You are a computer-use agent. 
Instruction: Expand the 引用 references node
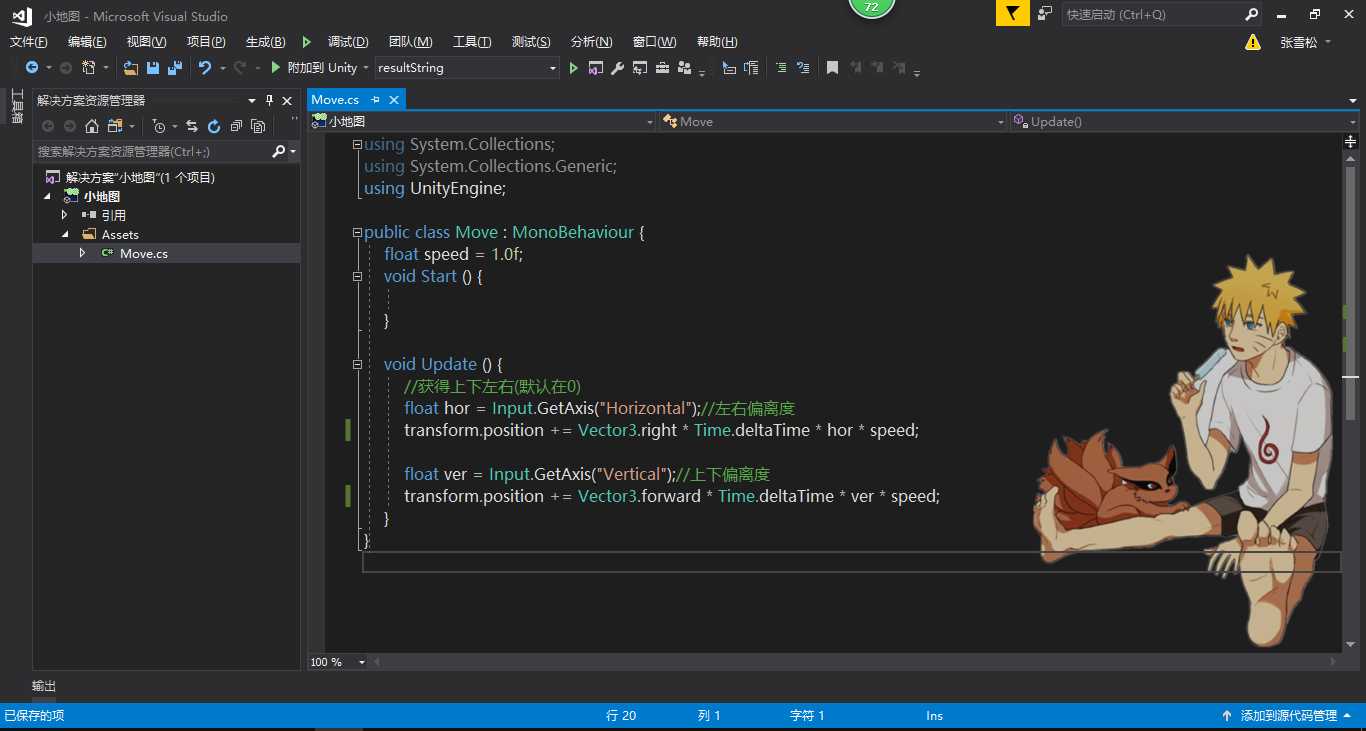65,215
